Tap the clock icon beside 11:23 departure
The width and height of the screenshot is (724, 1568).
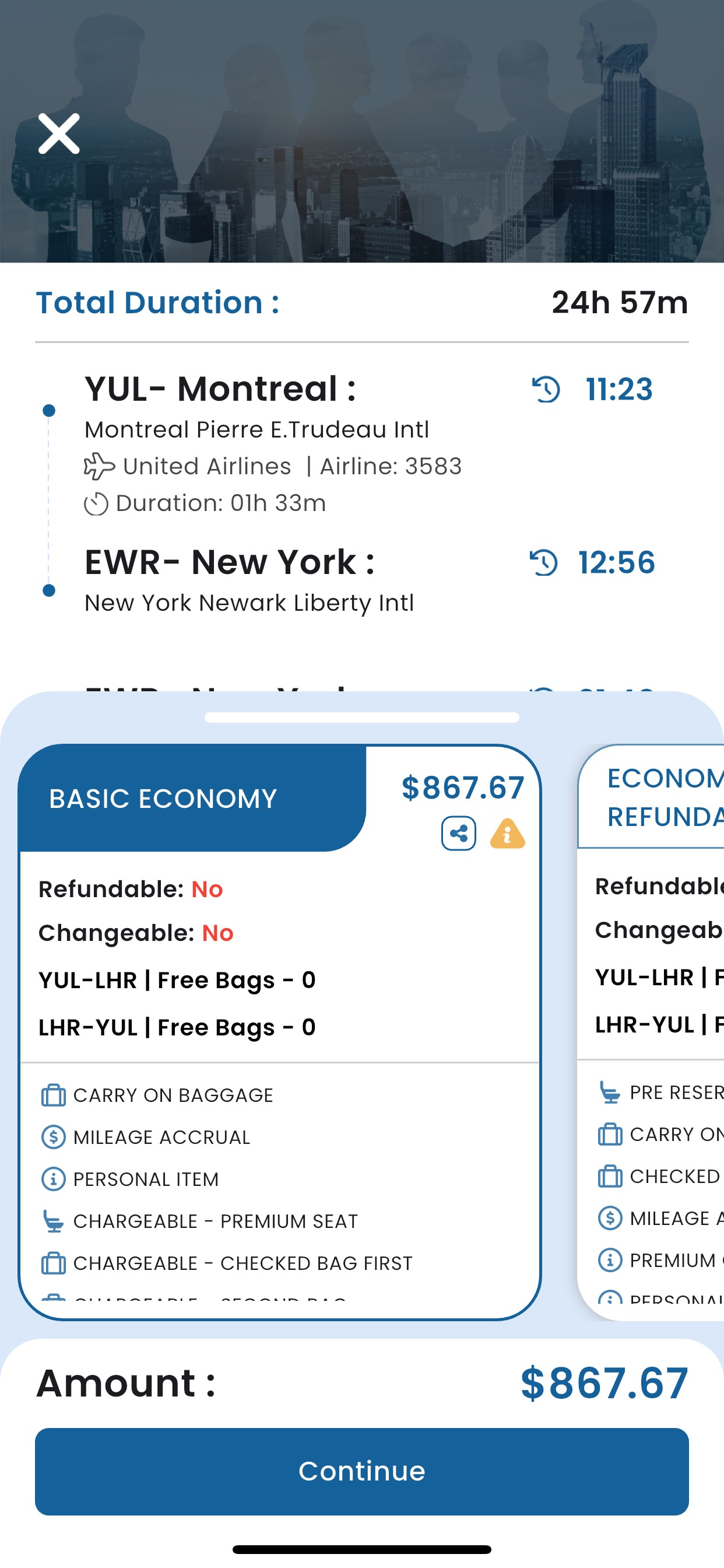tap(546, 390)
